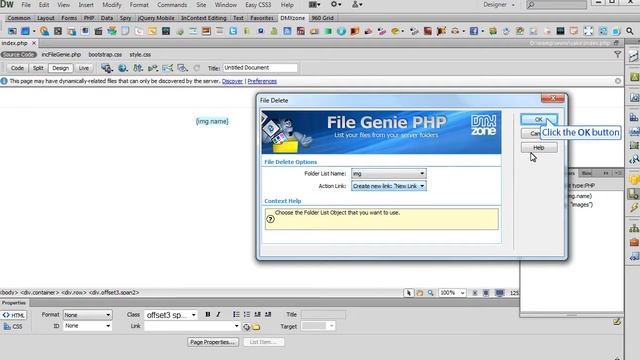Open the incFileGenie.php related file
The height and width of the screenshot is (360, 640).
[x=61, y=54]
